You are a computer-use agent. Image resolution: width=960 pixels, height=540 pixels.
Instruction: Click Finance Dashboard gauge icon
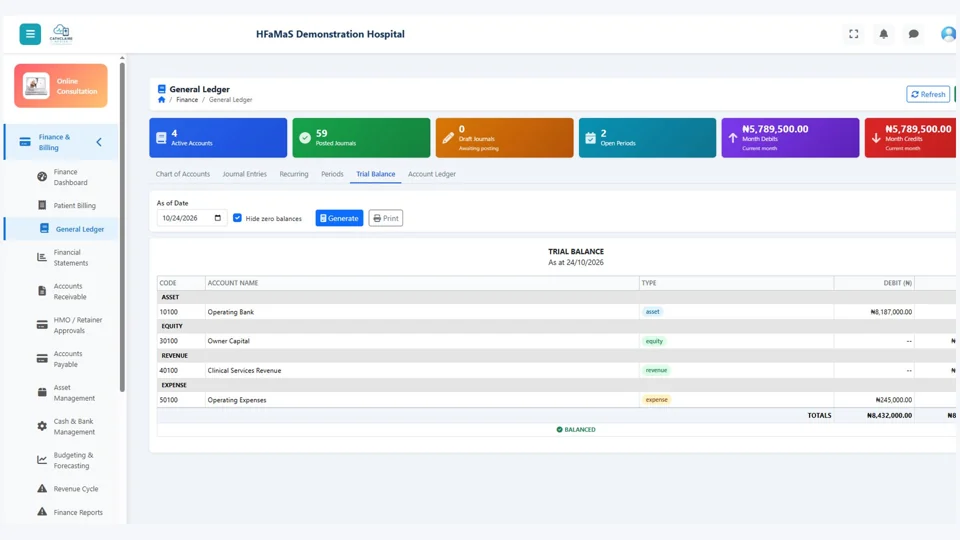pos(42,177)
